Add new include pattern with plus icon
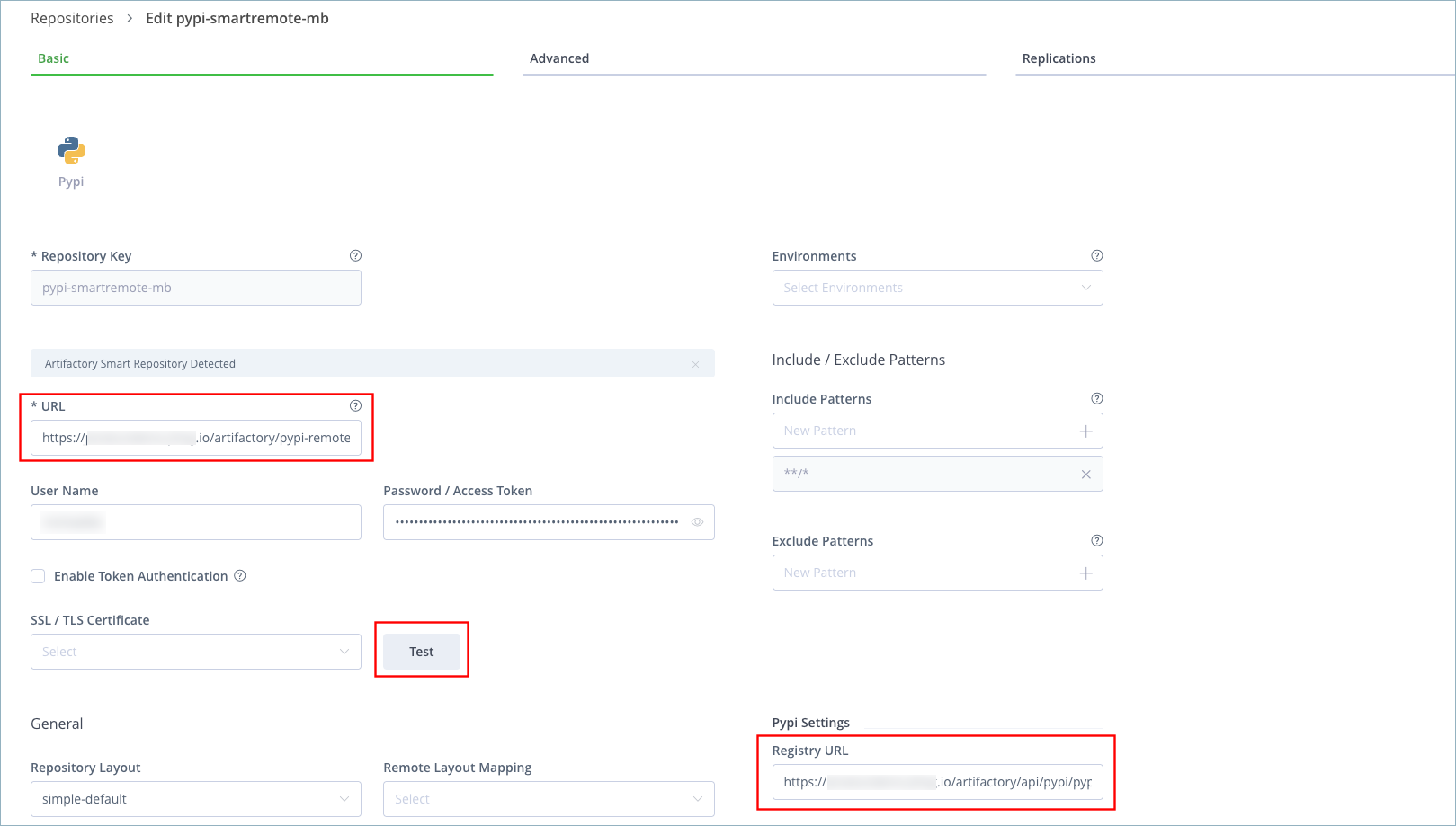This screenshot has height=826, width=1456. point(1085,431)
